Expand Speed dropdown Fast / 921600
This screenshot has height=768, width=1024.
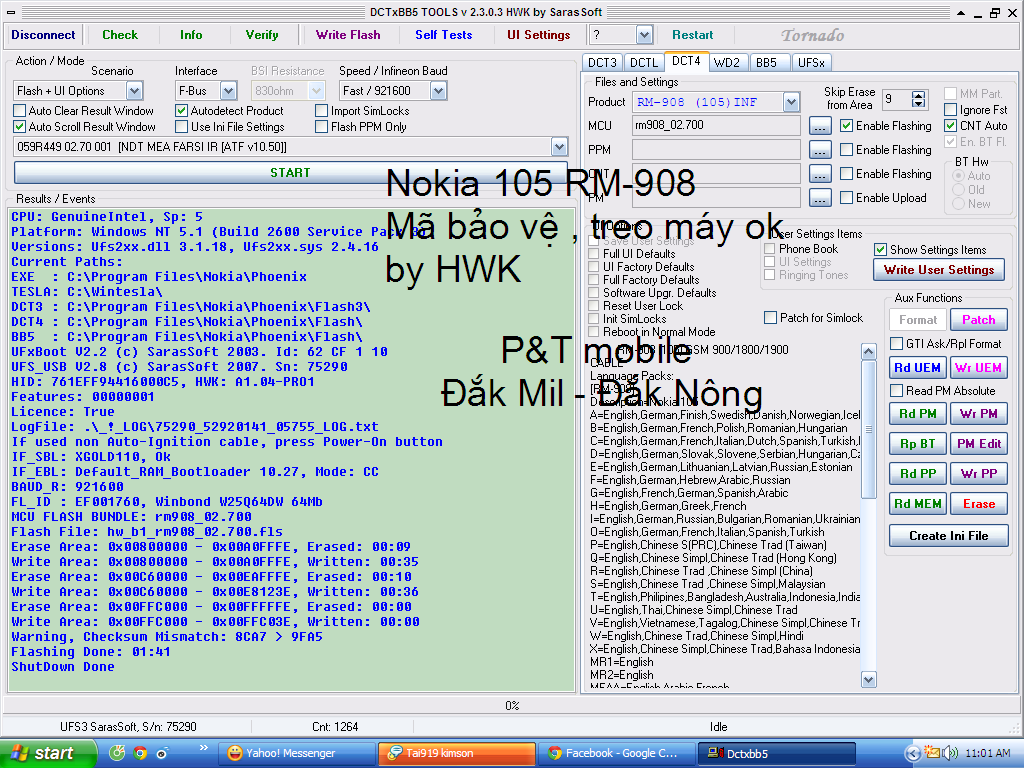(x=438, y=91)
